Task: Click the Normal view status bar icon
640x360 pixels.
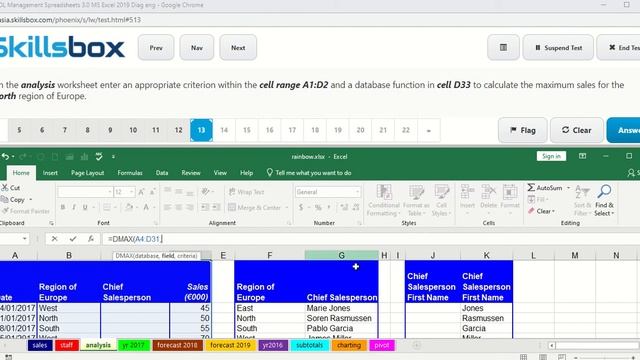Action: pyautogui.click(x=524, y=357)
